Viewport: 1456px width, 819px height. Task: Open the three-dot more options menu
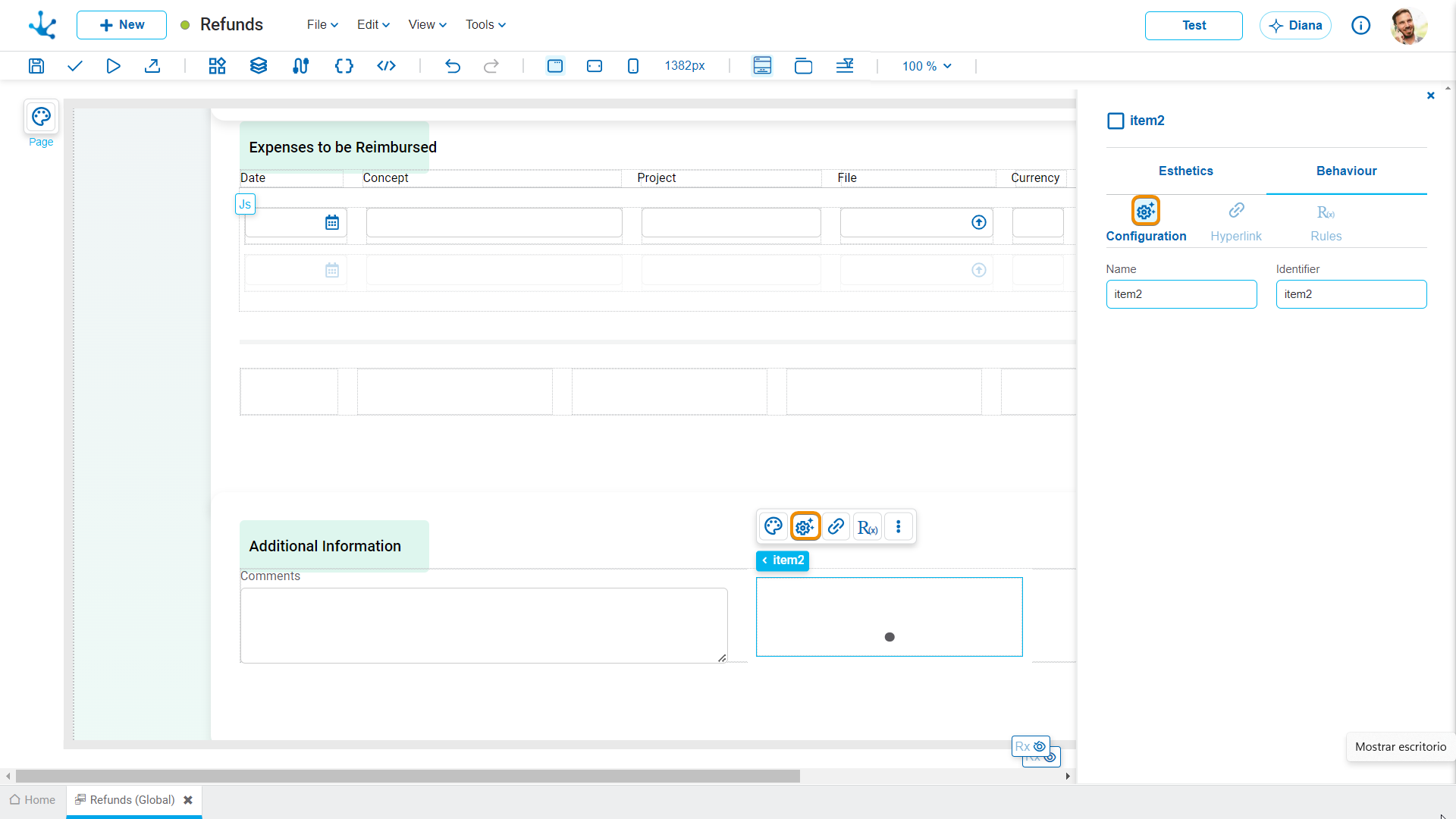pyautogui.click(x=899, y=526)
